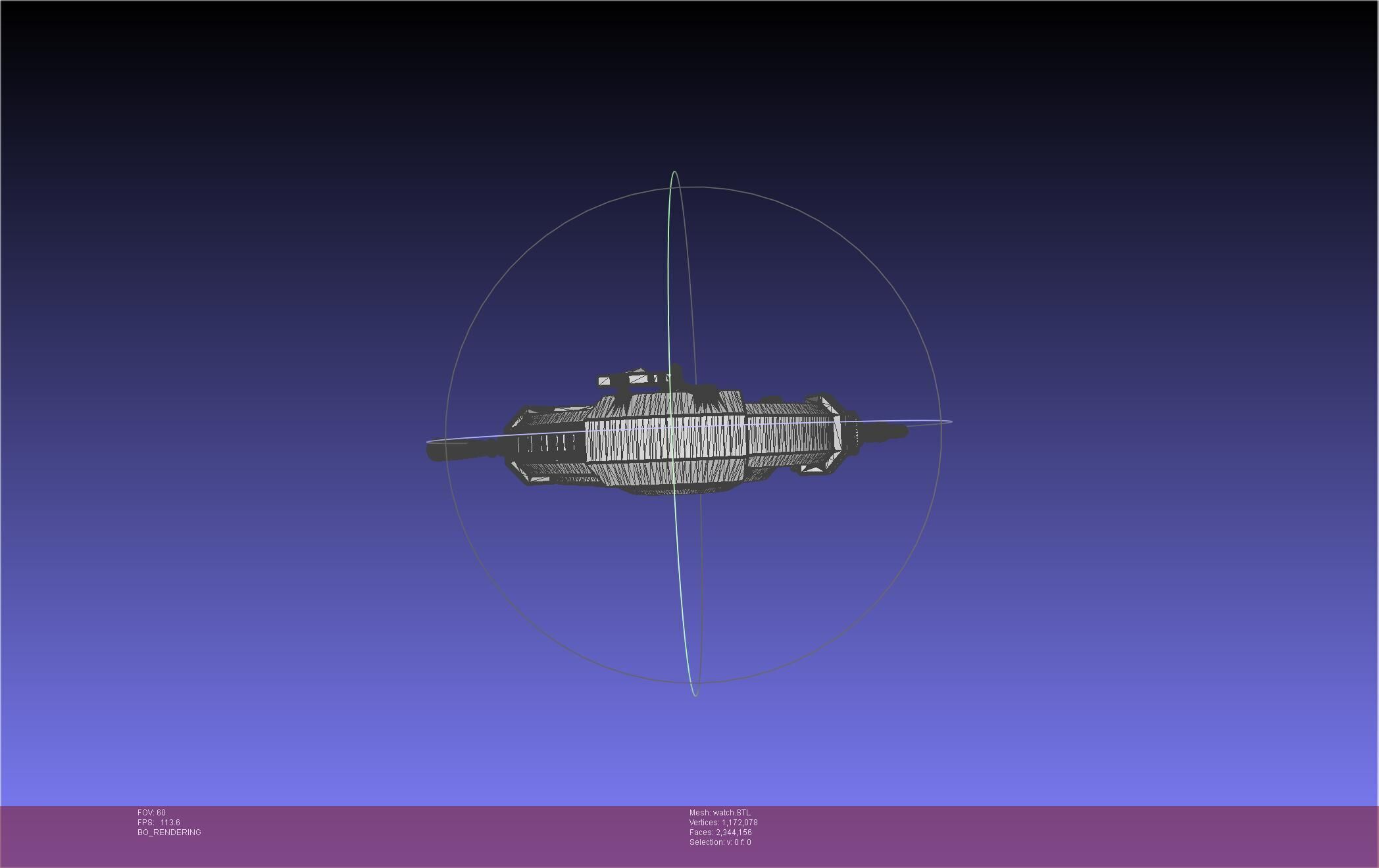This screenshot has height=868, width=1379.
Task: Click the top of the green trackball ring
Action: 674,172
